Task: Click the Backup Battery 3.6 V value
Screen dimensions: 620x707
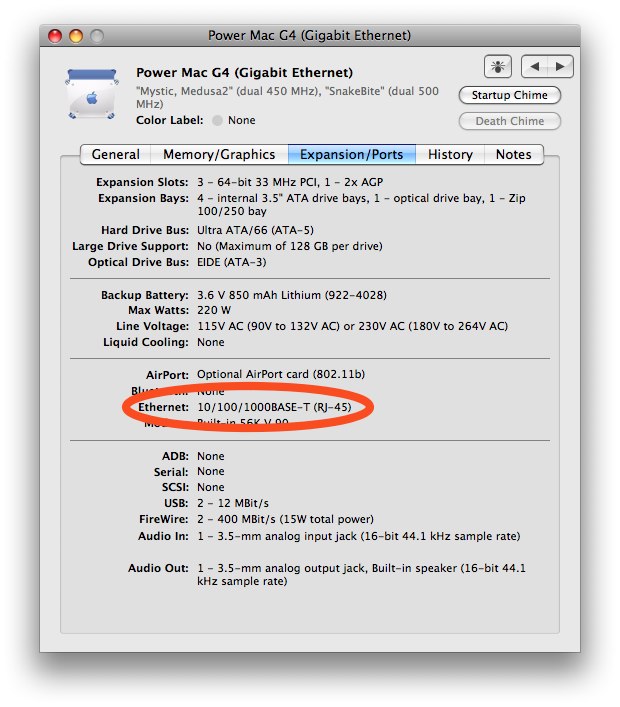Action: coord(292,295)
